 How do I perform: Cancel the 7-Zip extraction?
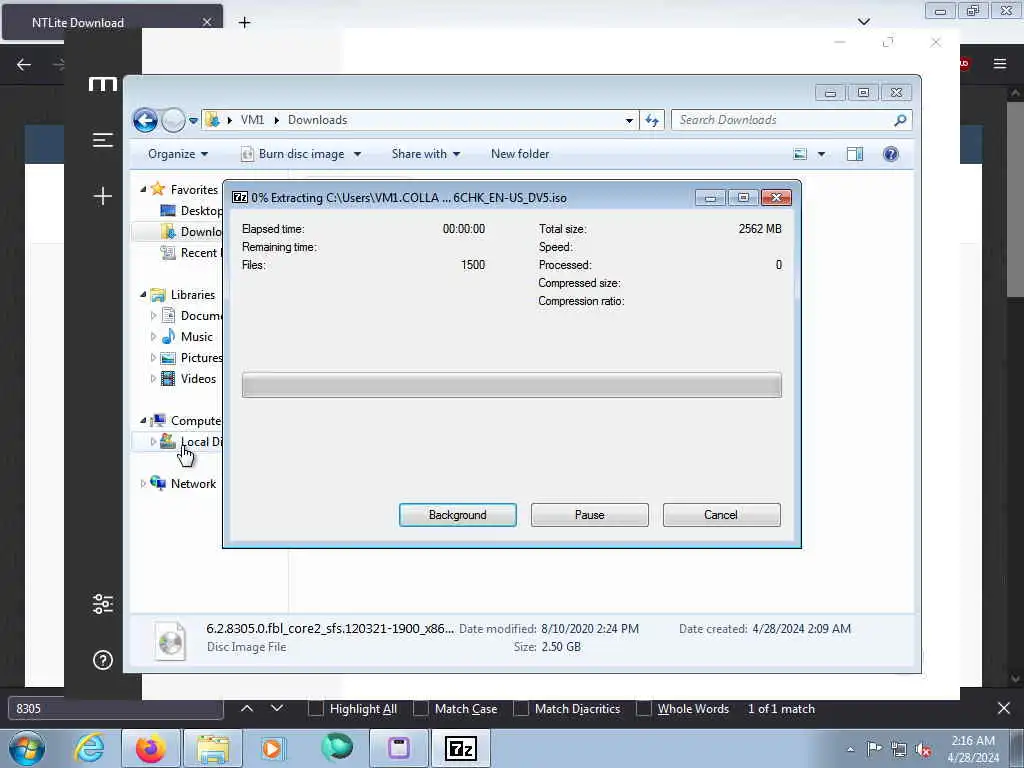(721, 515)
